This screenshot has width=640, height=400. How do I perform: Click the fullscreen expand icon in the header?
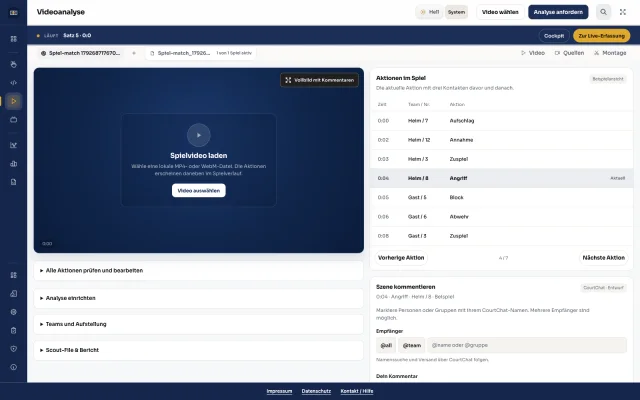623,12
